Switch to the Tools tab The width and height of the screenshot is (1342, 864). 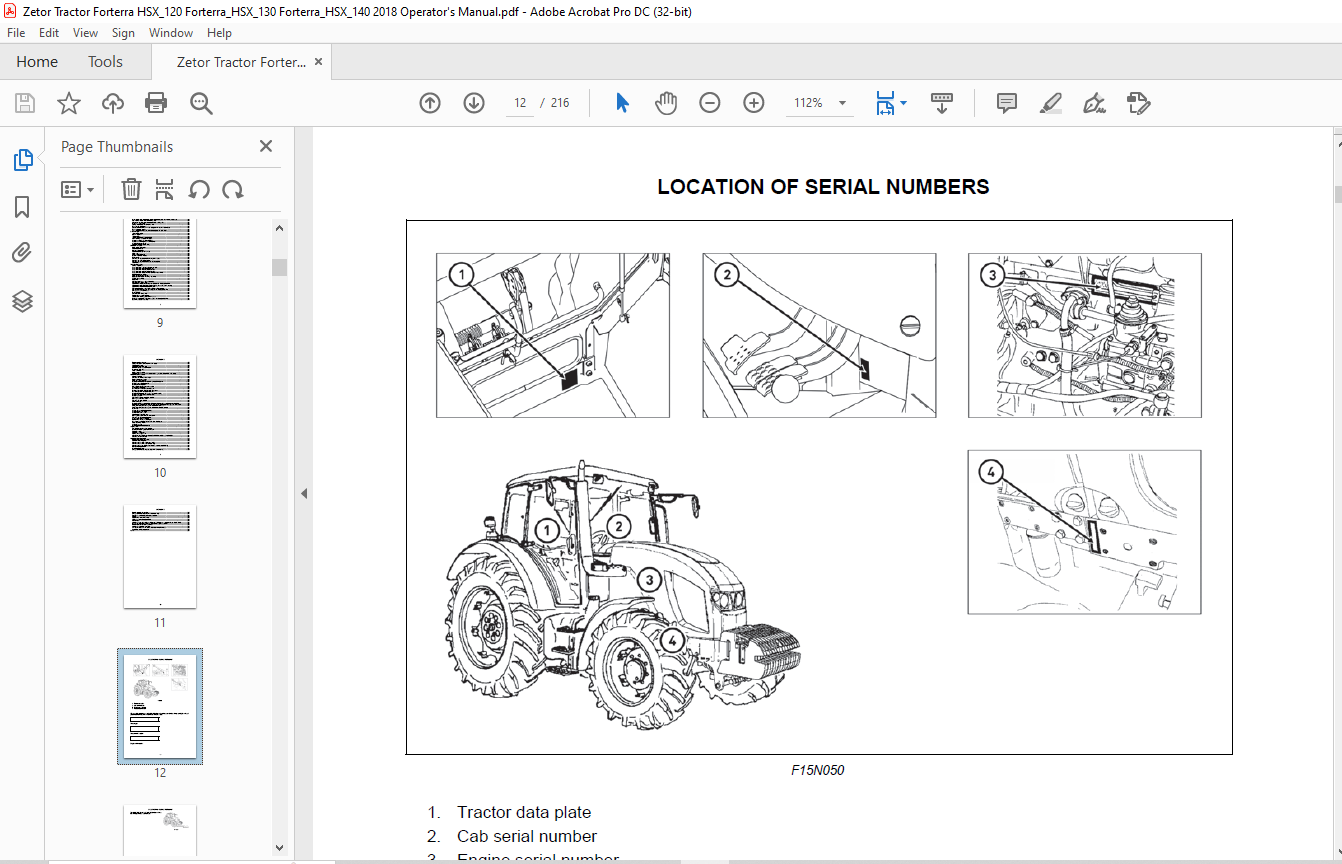click(x=105, y=62)
